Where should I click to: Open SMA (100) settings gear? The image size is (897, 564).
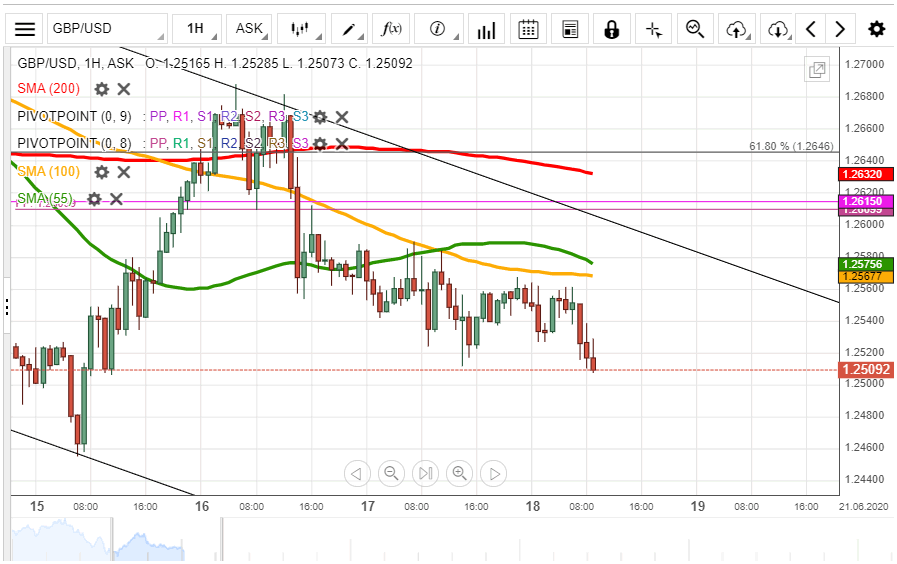[x=101, y=172]
